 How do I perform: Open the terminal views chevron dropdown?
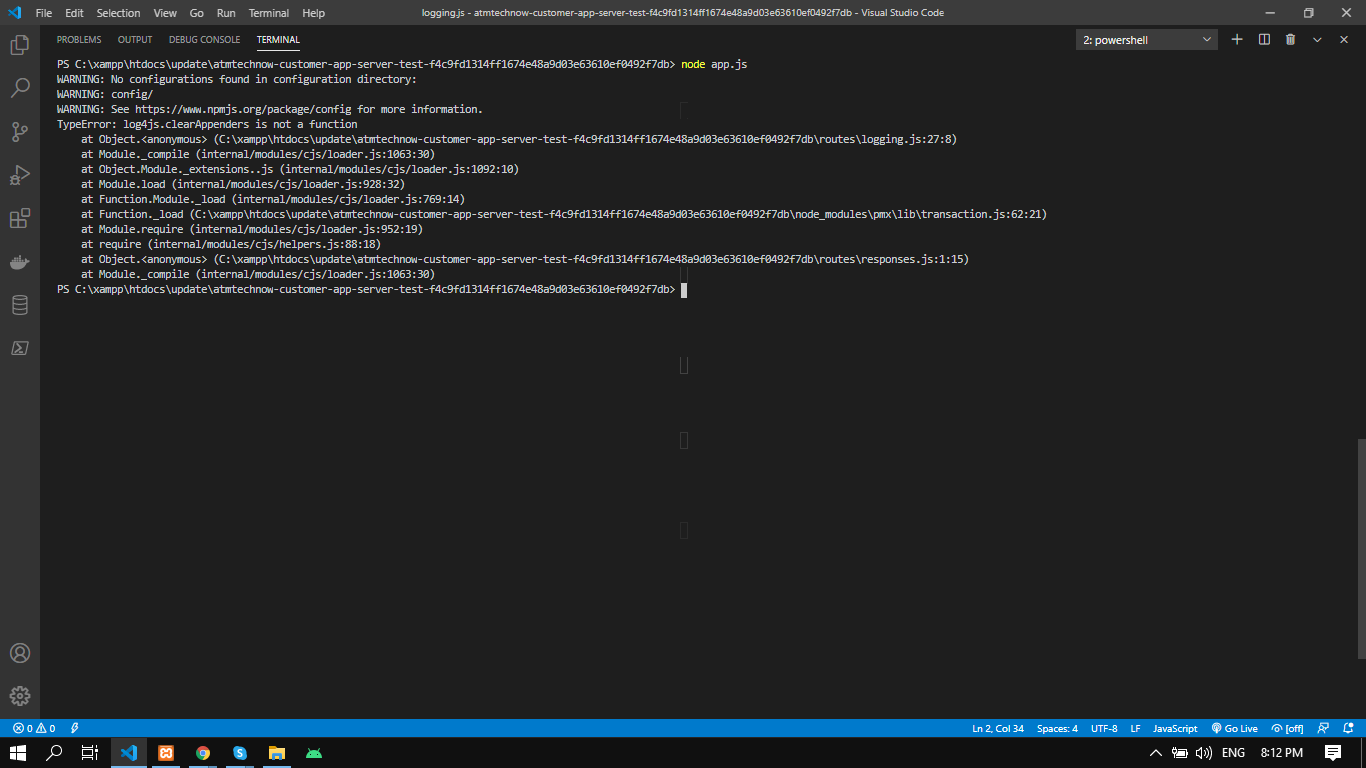[x=1317, y=39]
